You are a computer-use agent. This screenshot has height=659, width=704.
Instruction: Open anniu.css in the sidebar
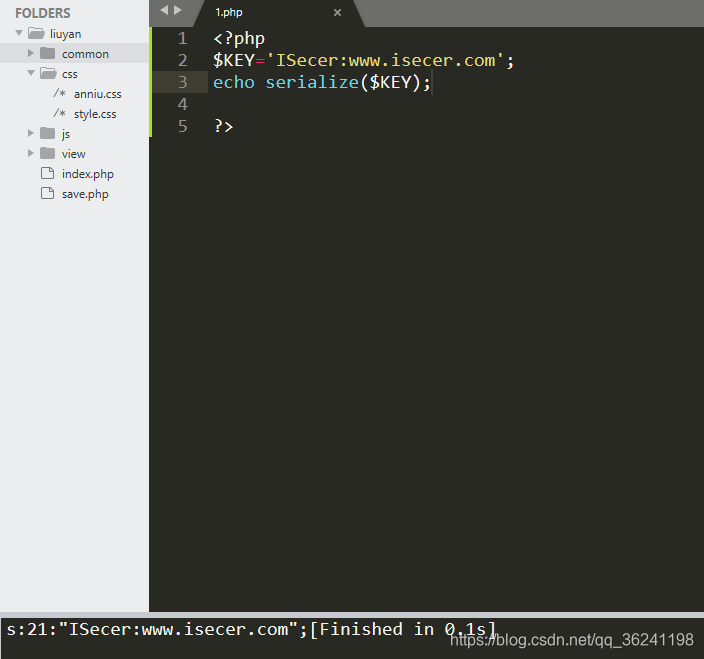pyautogui.click(x=97, y=94)
